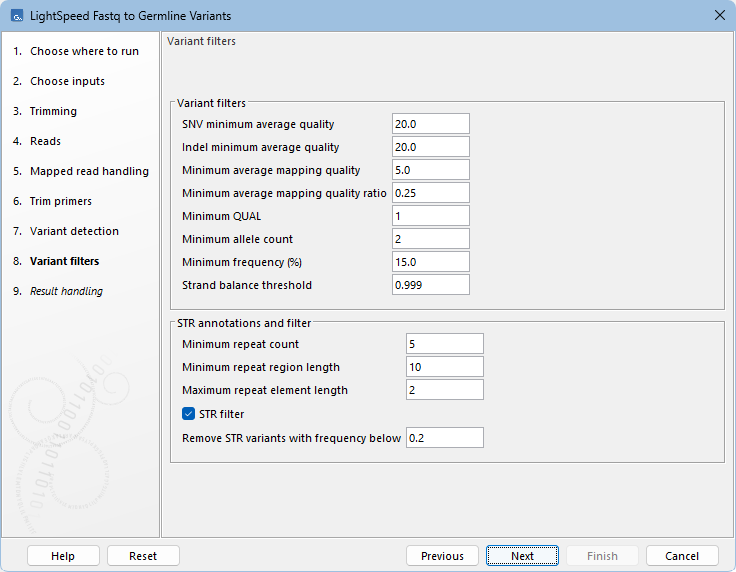Click the Minimum repeat count field

445,344
